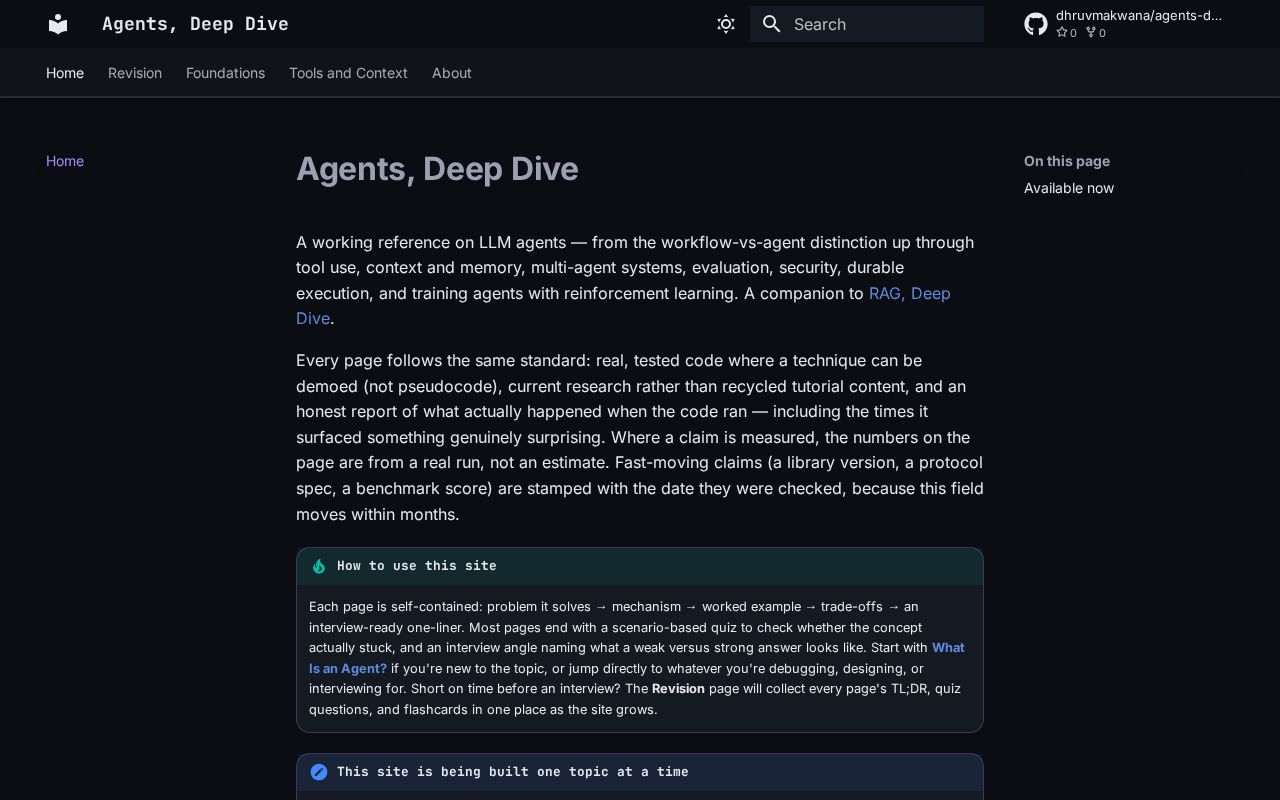This screenshot has width=1280, height=800.
Task: Click the Agents, Deep Dive site title
Action: (195, 24)
